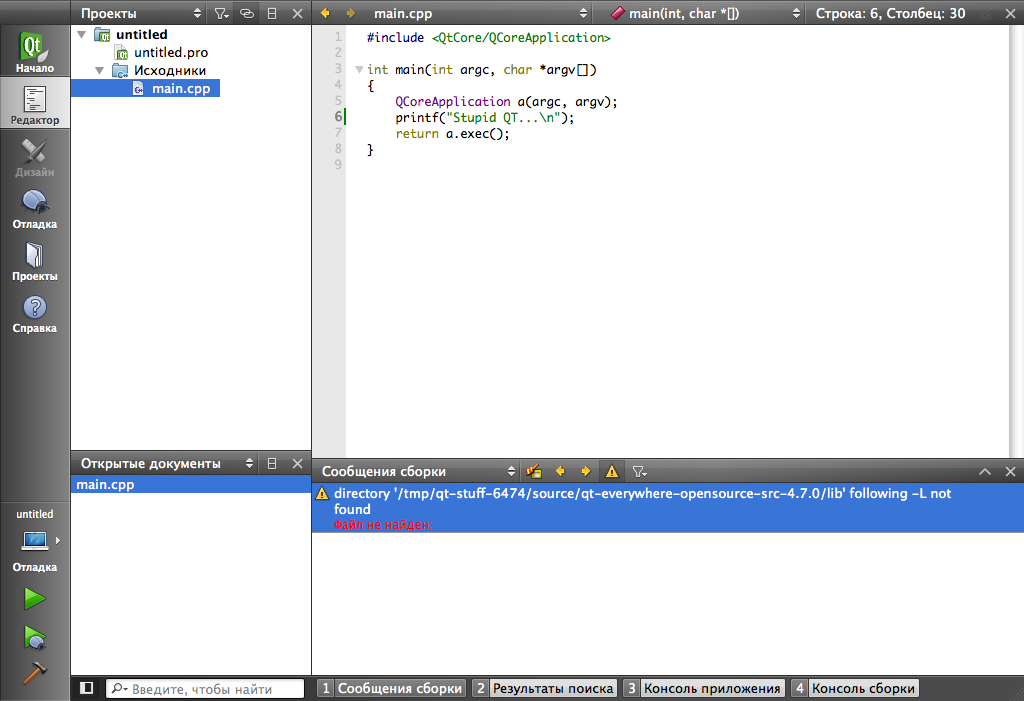Start debugging with the play-and-bug button
Image resolution: width=1024 pixels, height=701 pixels.
35,637
